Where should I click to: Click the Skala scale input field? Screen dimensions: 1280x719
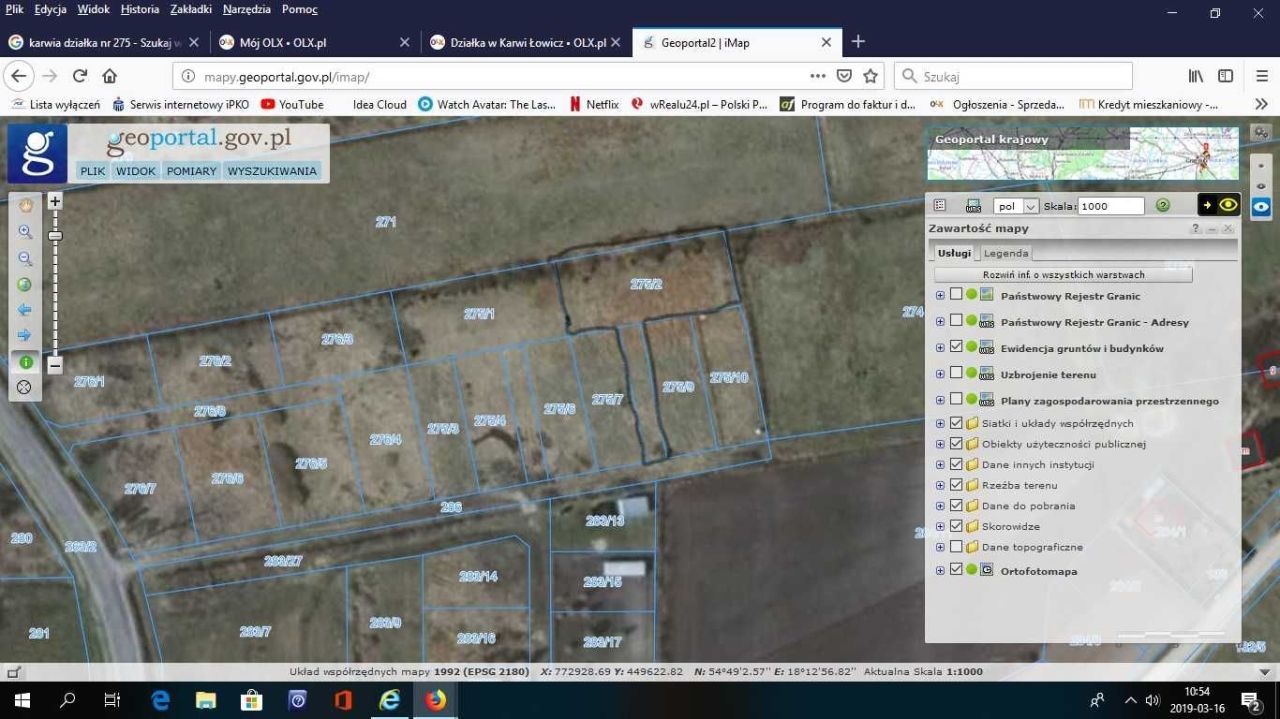(1110, 206)
